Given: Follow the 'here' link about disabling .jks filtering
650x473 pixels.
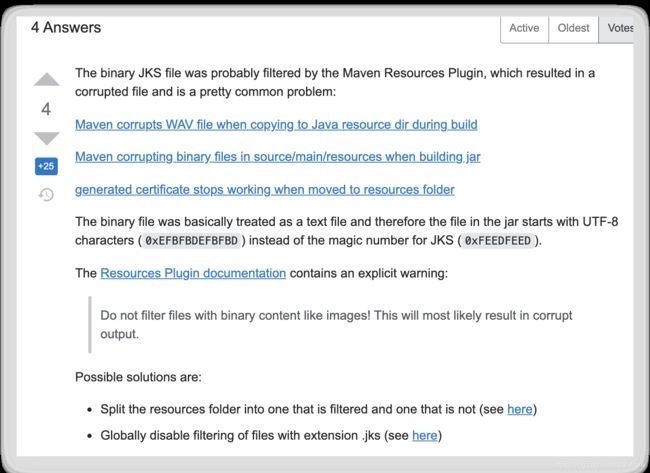Looking at the screenshot, I should [425, 435].
